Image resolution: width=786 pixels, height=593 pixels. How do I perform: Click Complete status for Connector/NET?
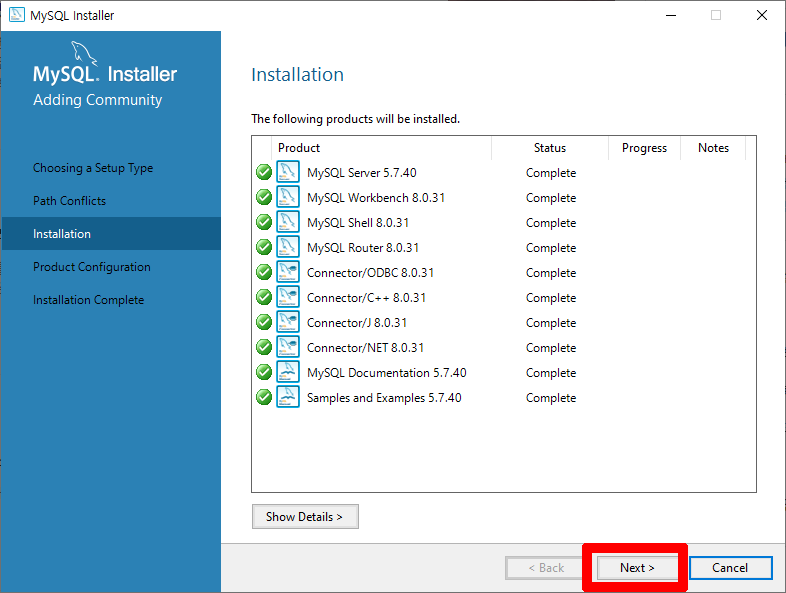(551, 349)
